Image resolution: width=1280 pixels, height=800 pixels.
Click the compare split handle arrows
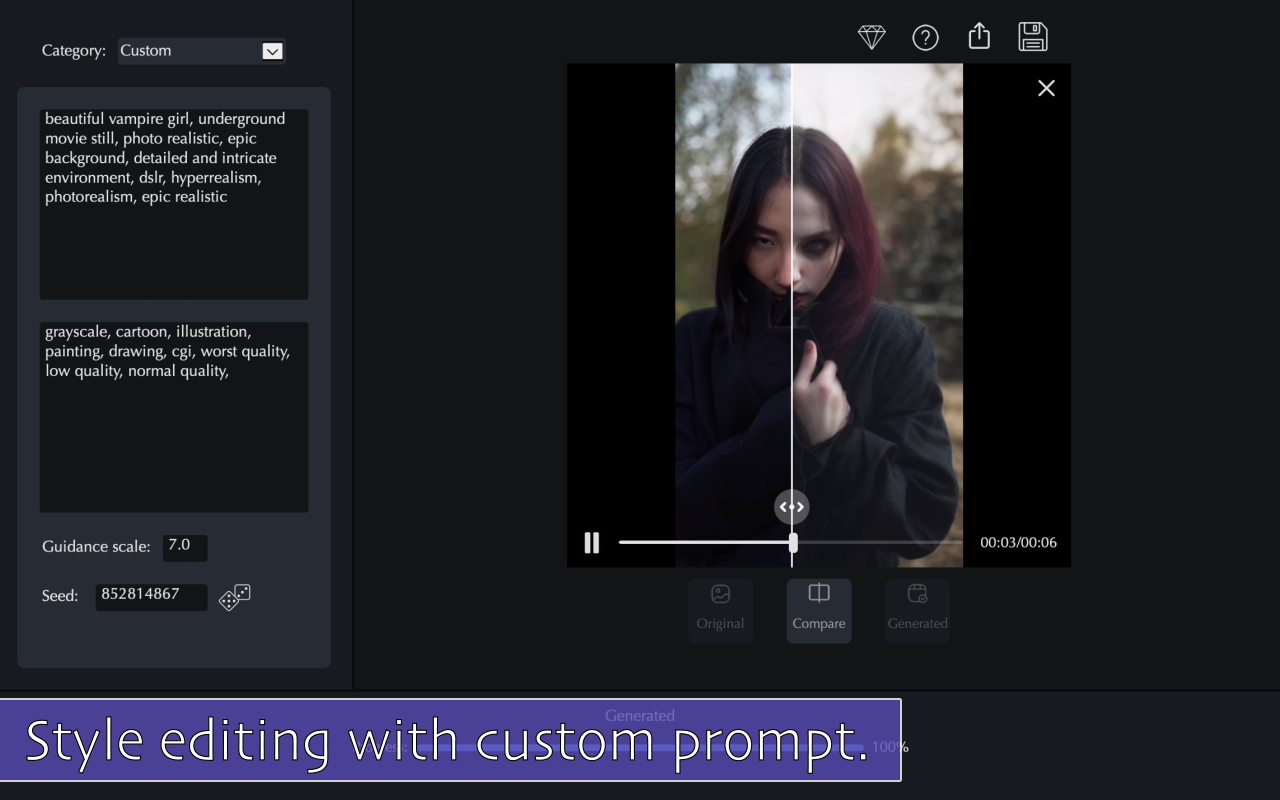click(x=791, y=507)
